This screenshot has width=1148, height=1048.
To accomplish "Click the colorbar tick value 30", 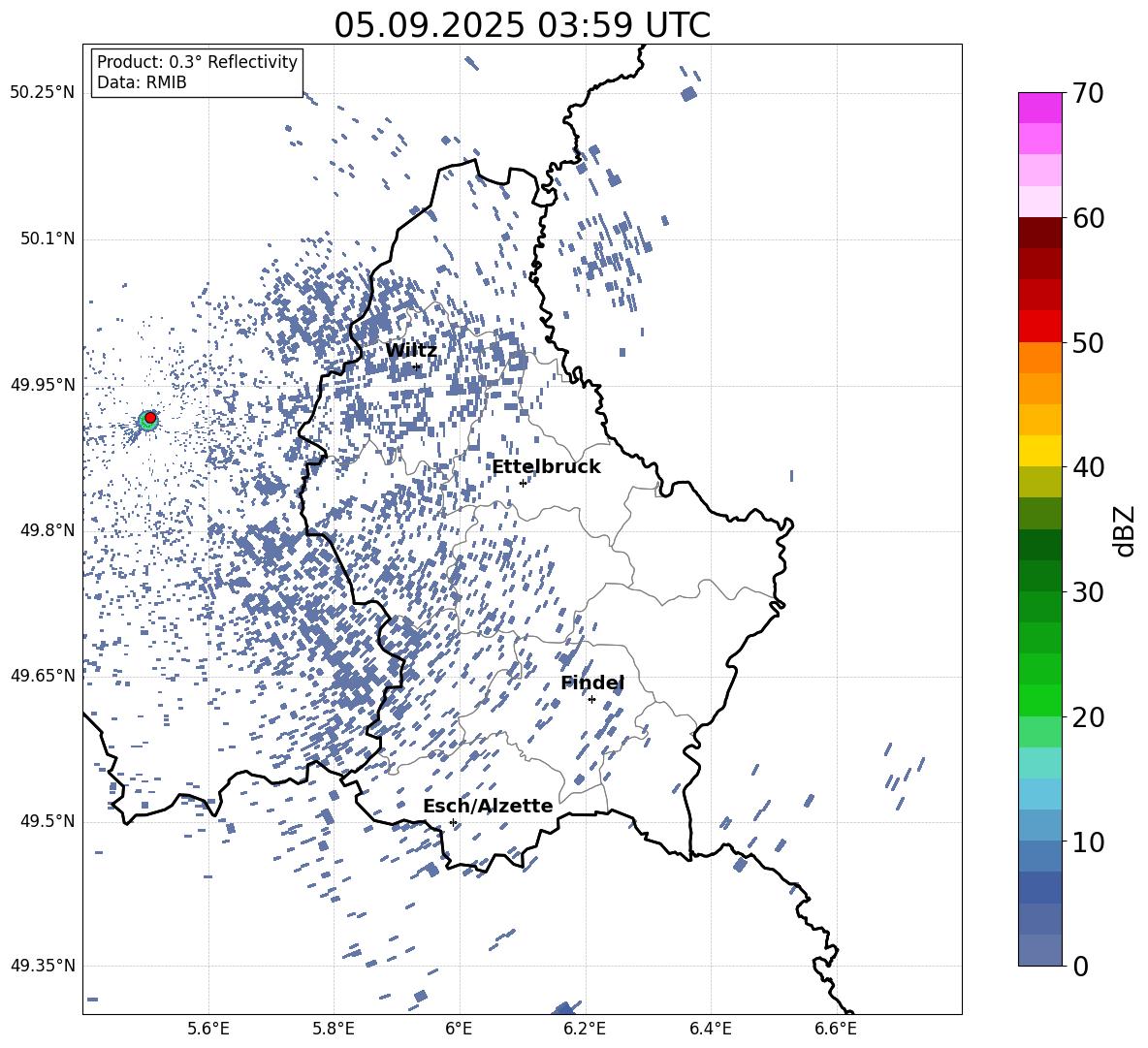I will pyautogui.click(x=1088, y=591).
